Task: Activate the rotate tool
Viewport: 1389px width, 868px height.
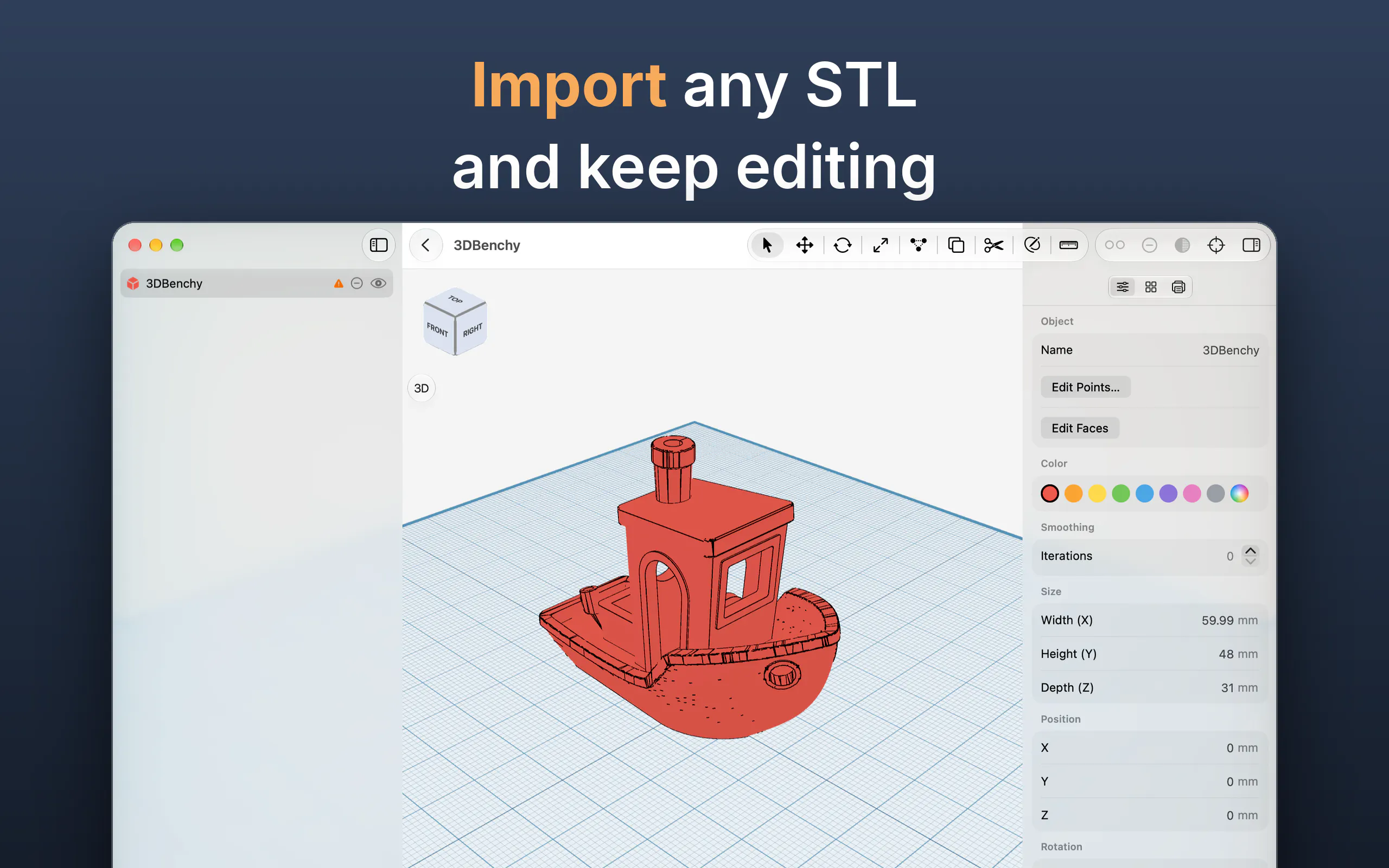Action: pos(843,245)
